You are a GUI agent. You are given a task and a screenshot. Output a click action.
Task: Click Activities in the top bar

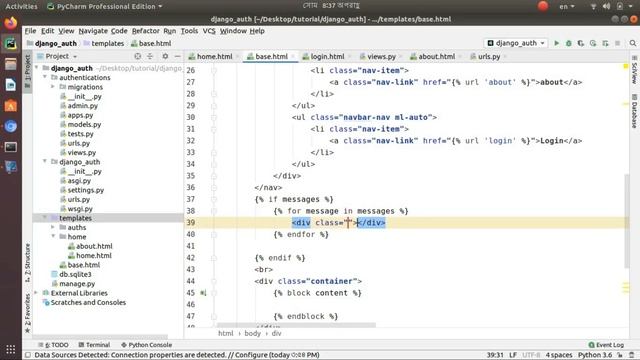(21, 6)
